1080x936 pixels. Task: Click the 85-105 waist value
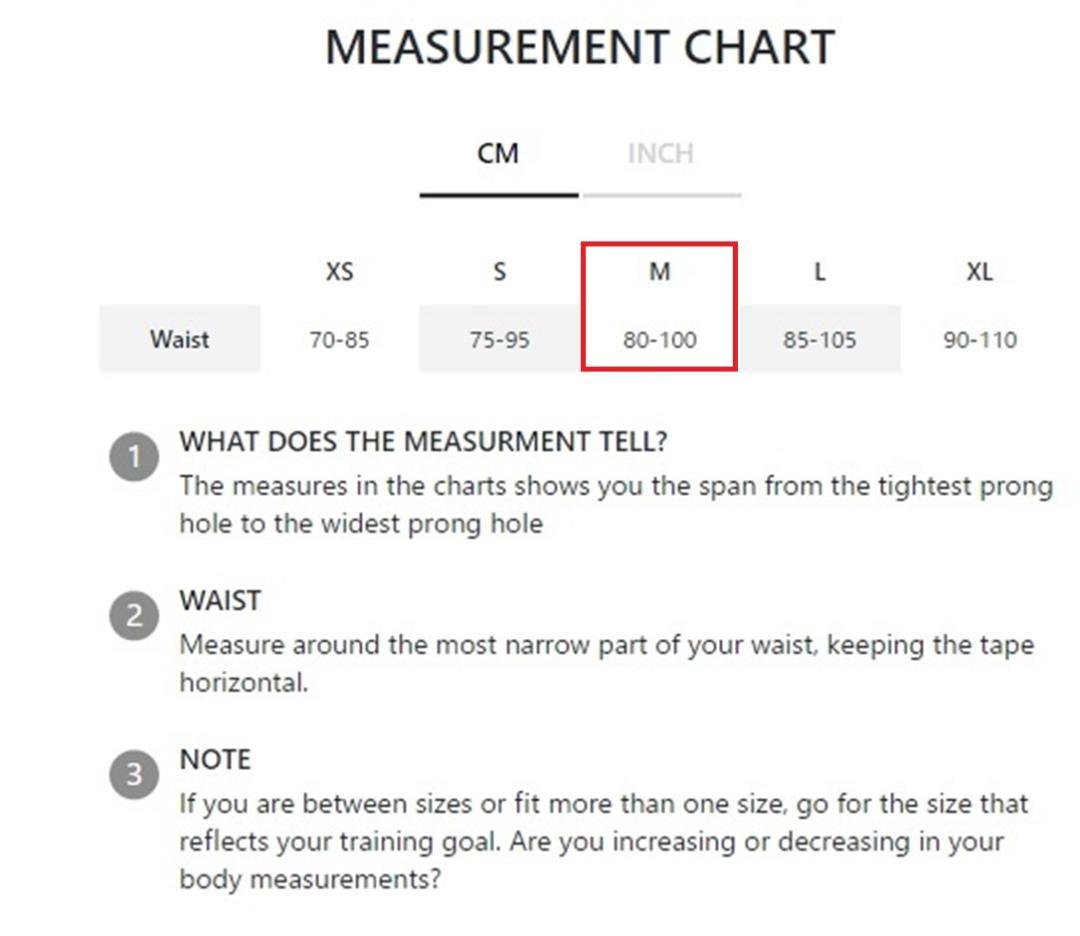(x=819, y=340)
